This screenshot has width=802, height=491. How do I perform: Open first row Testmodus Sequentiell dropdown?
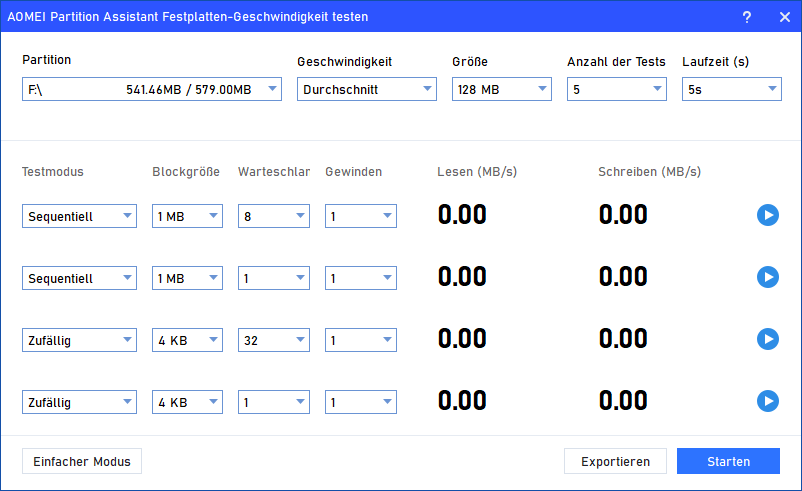(x=79, y=216)
